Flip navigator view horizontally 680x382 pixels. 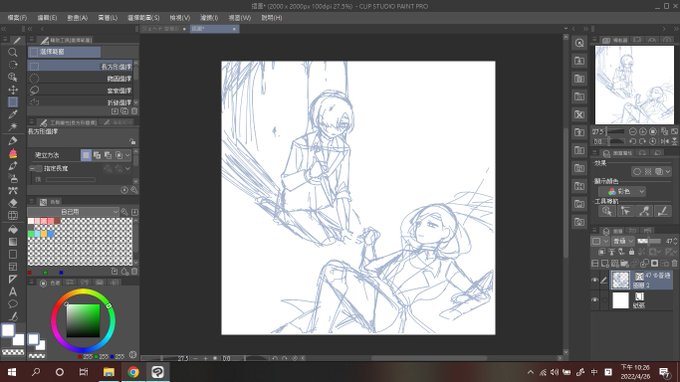point(664,141)
